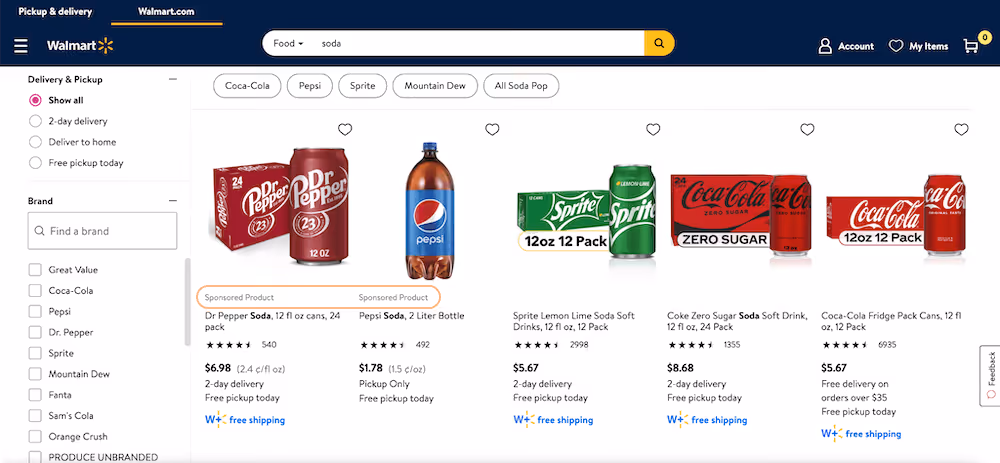1000x463 pixels.
Task: Click the yellow search magnifier button
Action: point(659,43)
